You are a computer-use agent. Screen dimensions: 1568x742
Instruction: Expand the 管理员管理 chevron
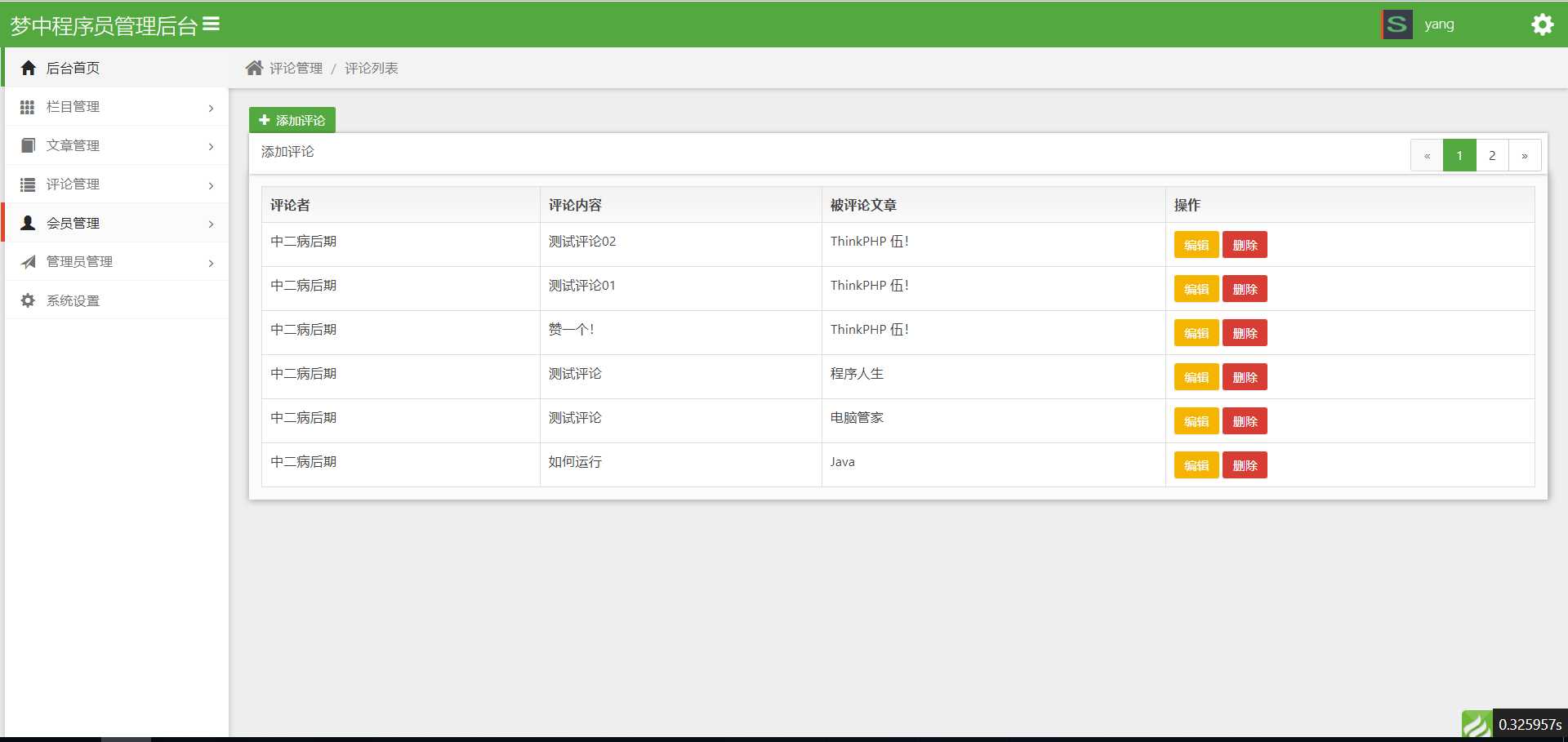click(211, 263)
